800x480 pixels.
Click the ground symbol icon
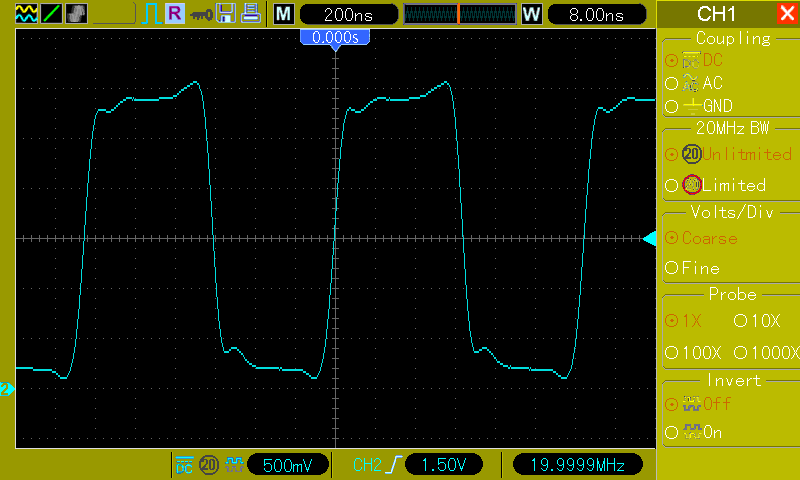[692, 106]
